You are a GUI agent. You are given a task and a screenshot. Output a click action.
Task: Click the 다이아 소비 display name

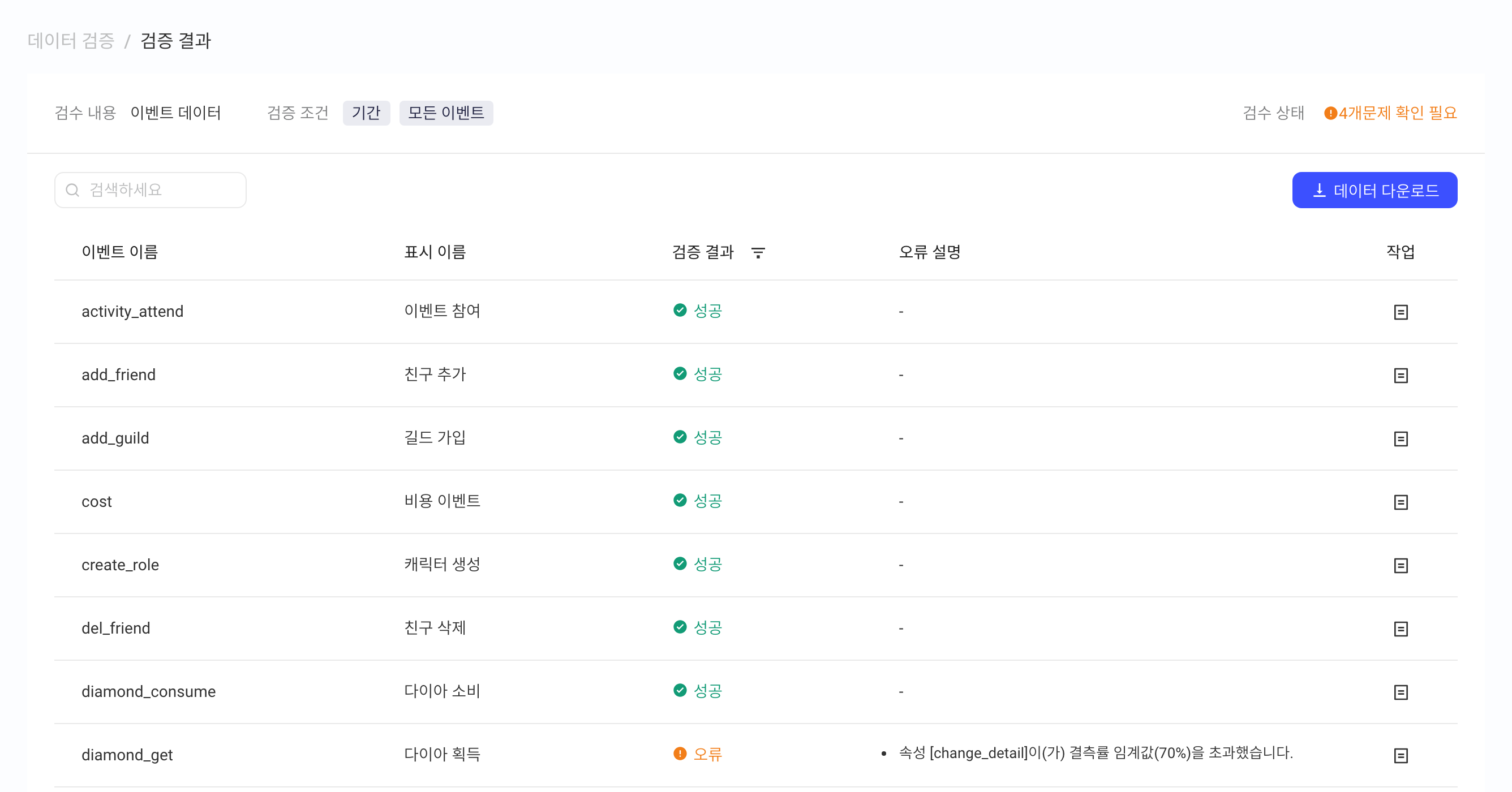coord(442,691)
